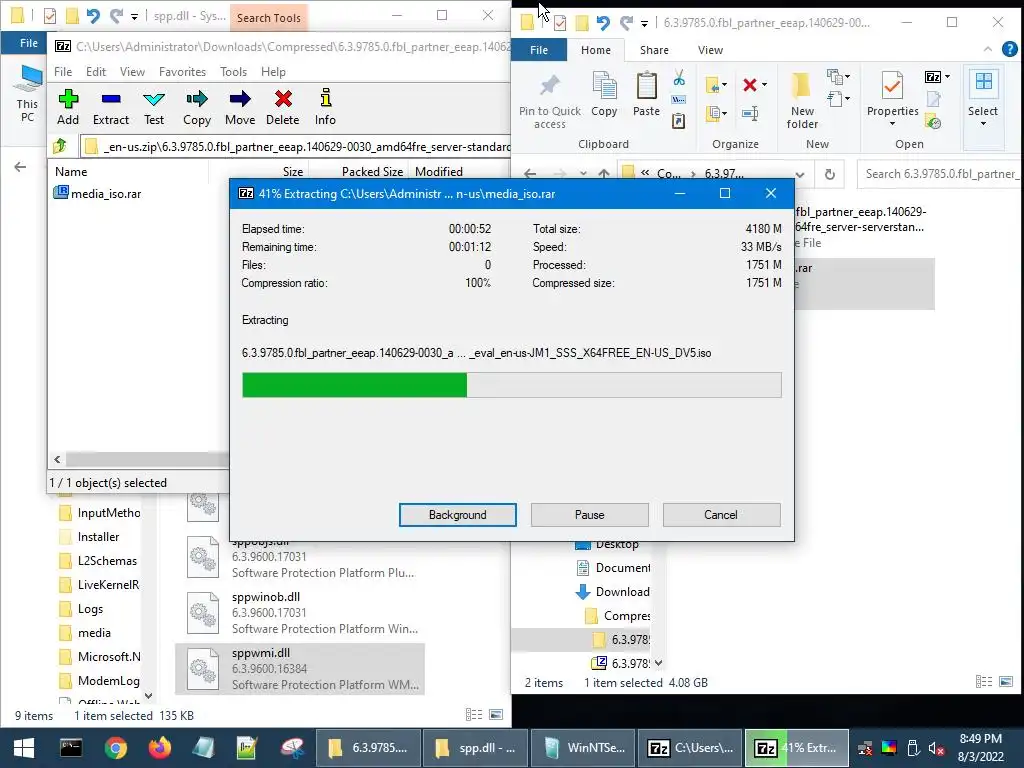The width and height of the screenshot is (1024, 768).
Task: Select sppwinob.dll in left Explorer
Action: point(300,612)
